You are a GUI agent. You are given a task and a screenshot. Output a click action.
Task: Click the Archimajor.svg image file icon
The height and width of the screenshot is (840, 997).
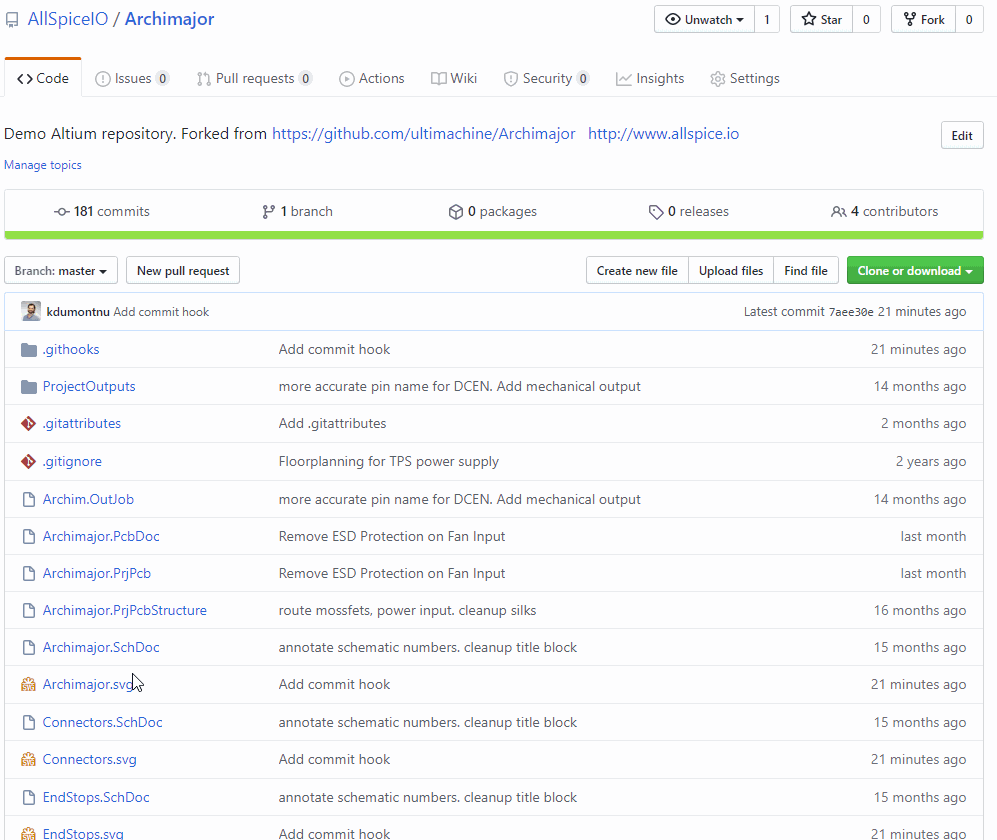(29, 684)
